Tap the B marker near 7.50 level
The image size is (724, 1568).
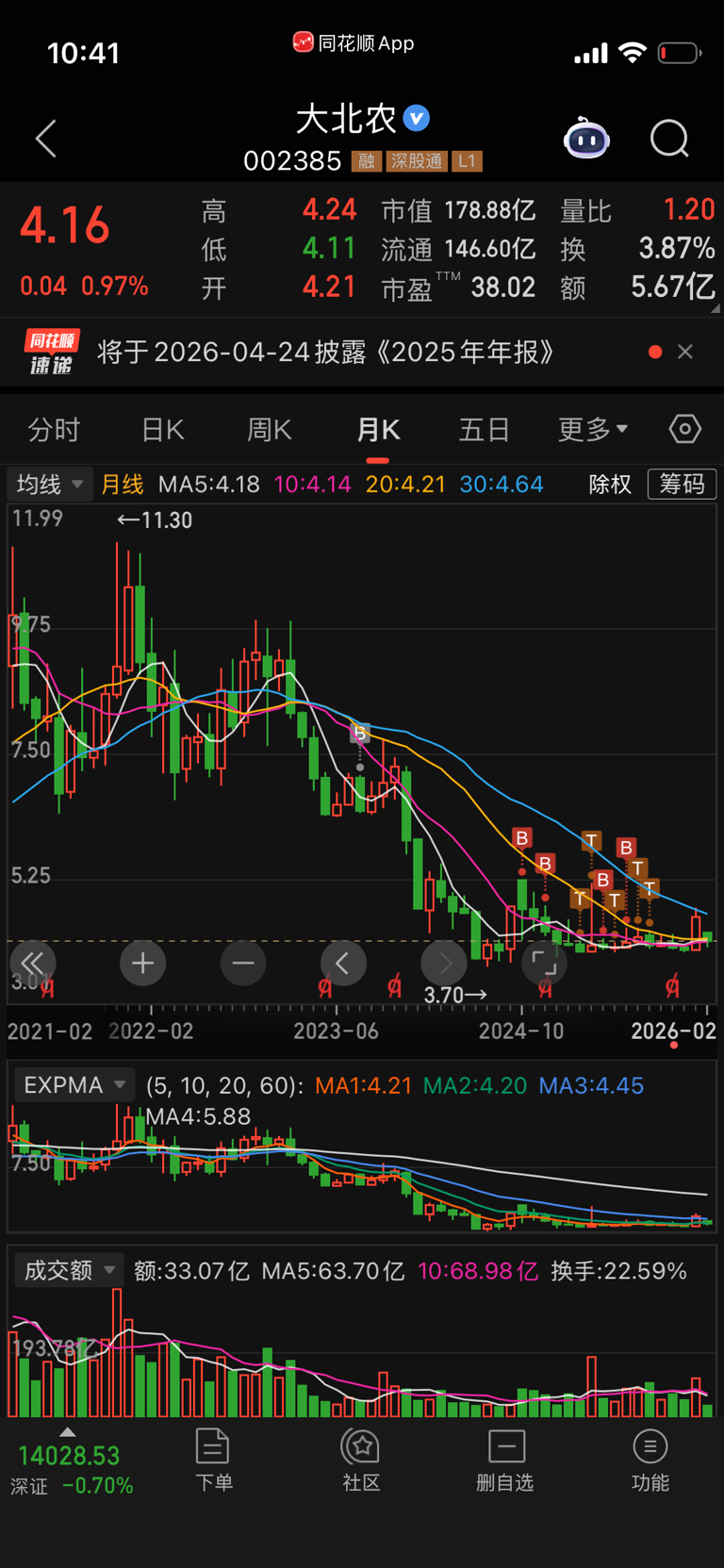[x=359, y=733]
